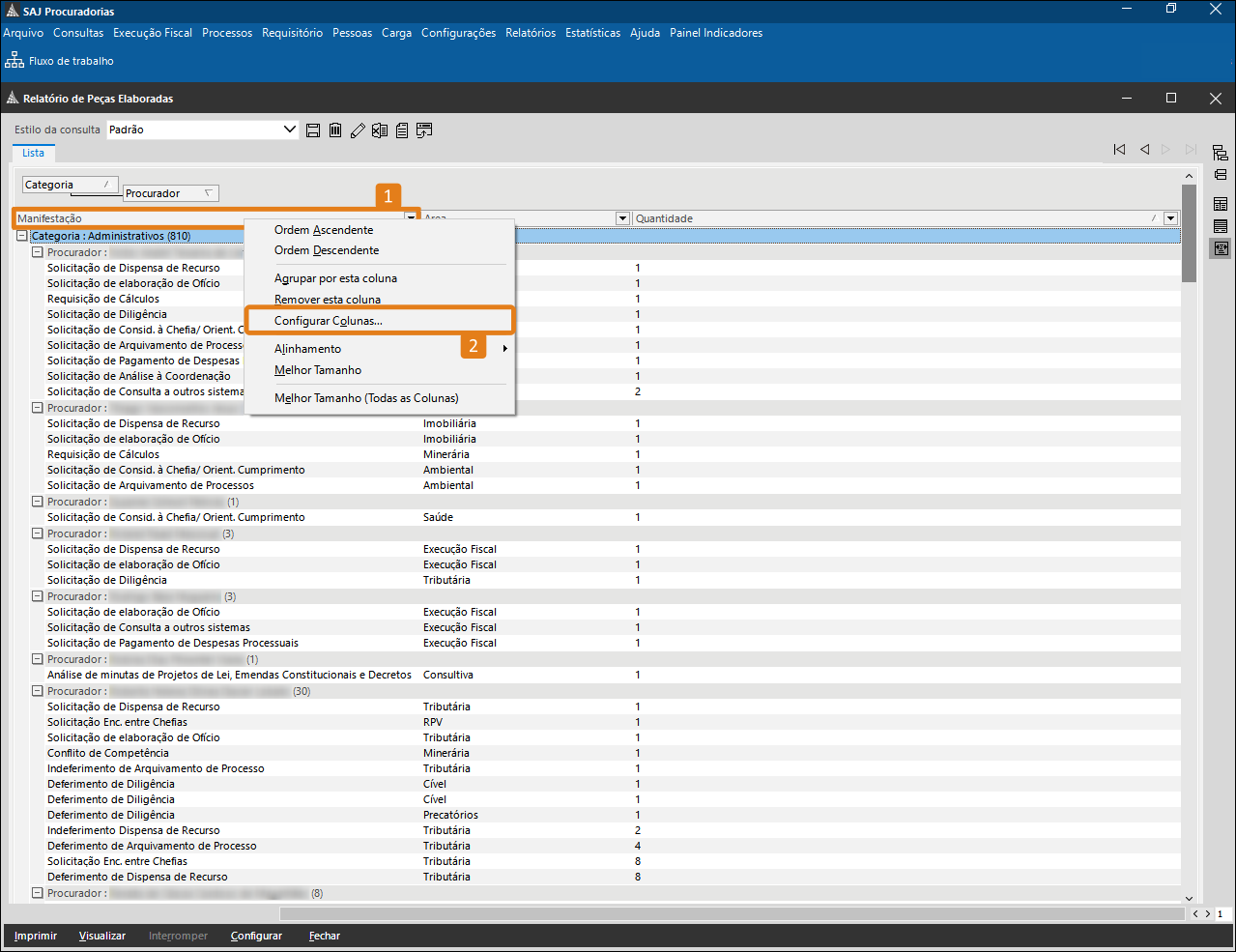Toggle the highlighted auto-fit column width button
Image resolution: width=1236 pixels, height=952 pixels.
click(1221, 248)
